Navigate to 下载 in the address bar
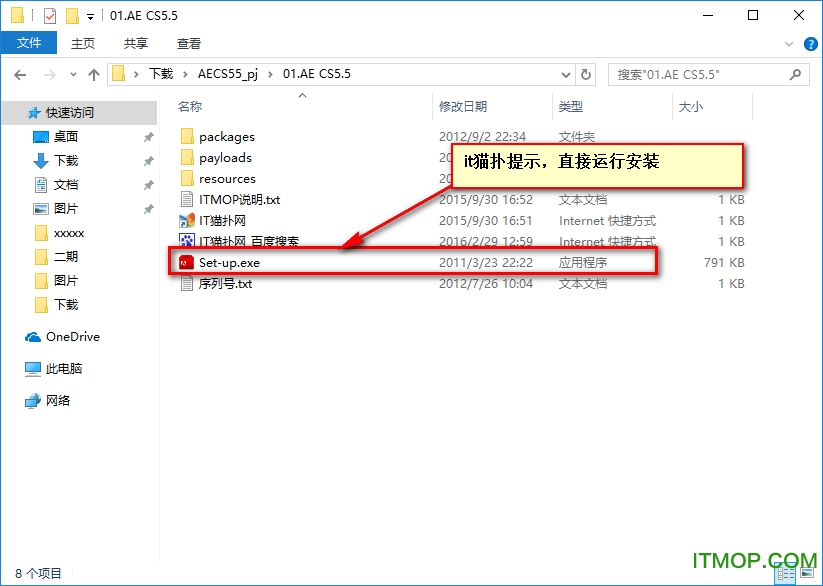This screenshot has height=586, width=823. [x=161, y=74]
